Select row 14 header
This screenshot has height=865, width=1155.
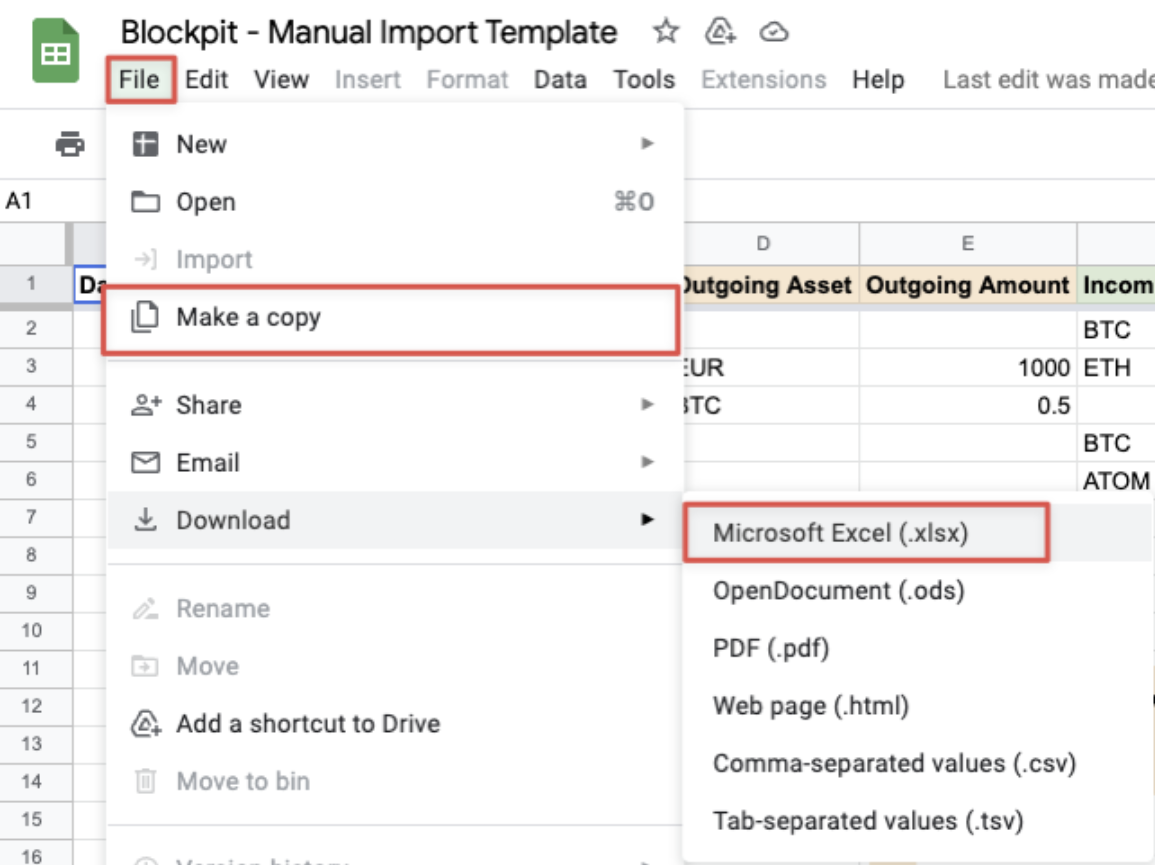35,781
